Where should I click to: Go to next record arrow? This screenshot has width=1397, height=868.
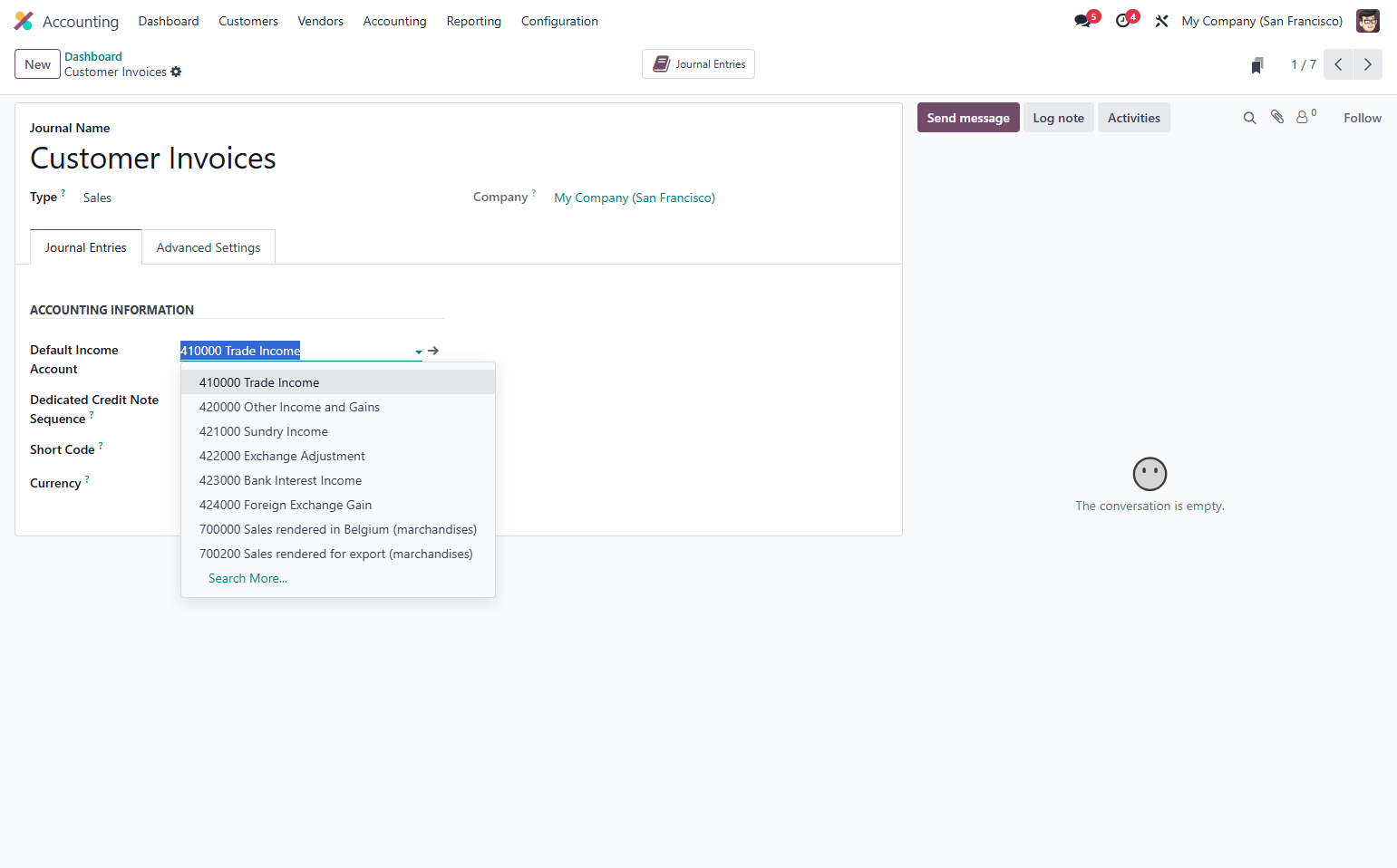point(1368,64)
